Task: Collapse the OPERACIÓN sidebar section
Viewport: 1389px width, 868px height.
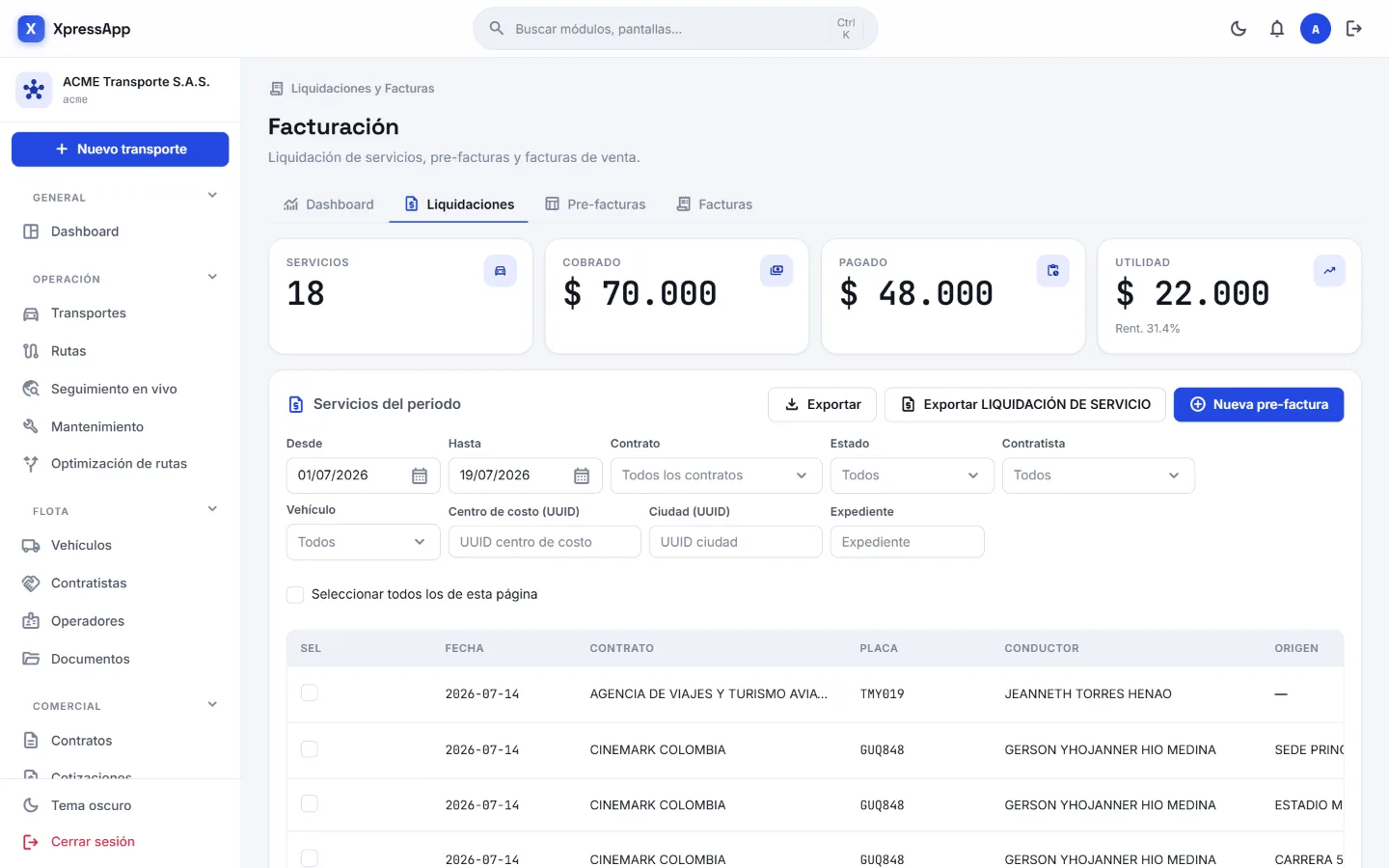Action: (212, 278)
